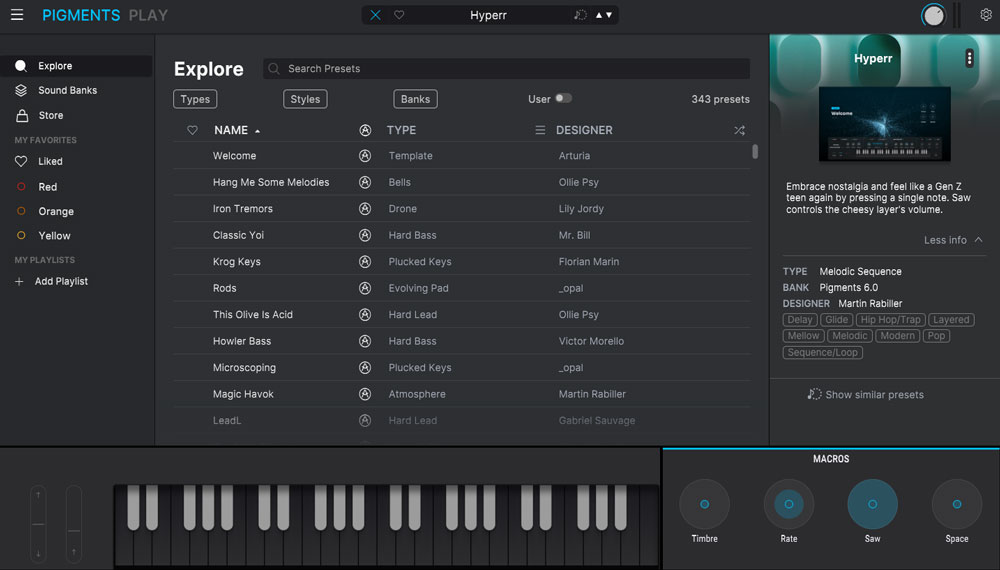This screenshot has height=570, width=1000.
Task: Open the Banks filter dropdown
Action: tap(415, 99)
